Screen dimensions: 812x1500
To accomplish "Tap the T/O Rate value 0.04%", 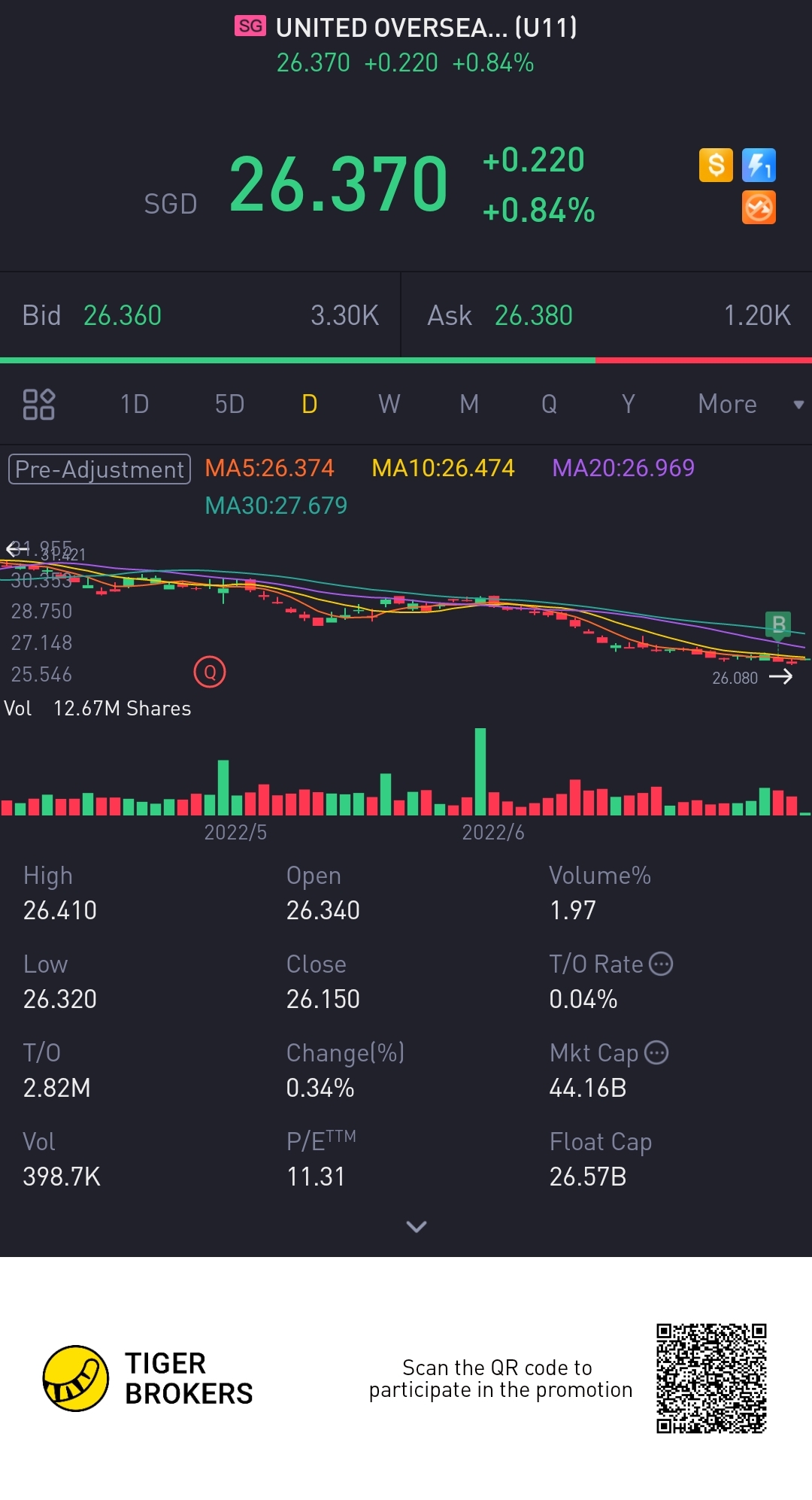I will (583, 999).
